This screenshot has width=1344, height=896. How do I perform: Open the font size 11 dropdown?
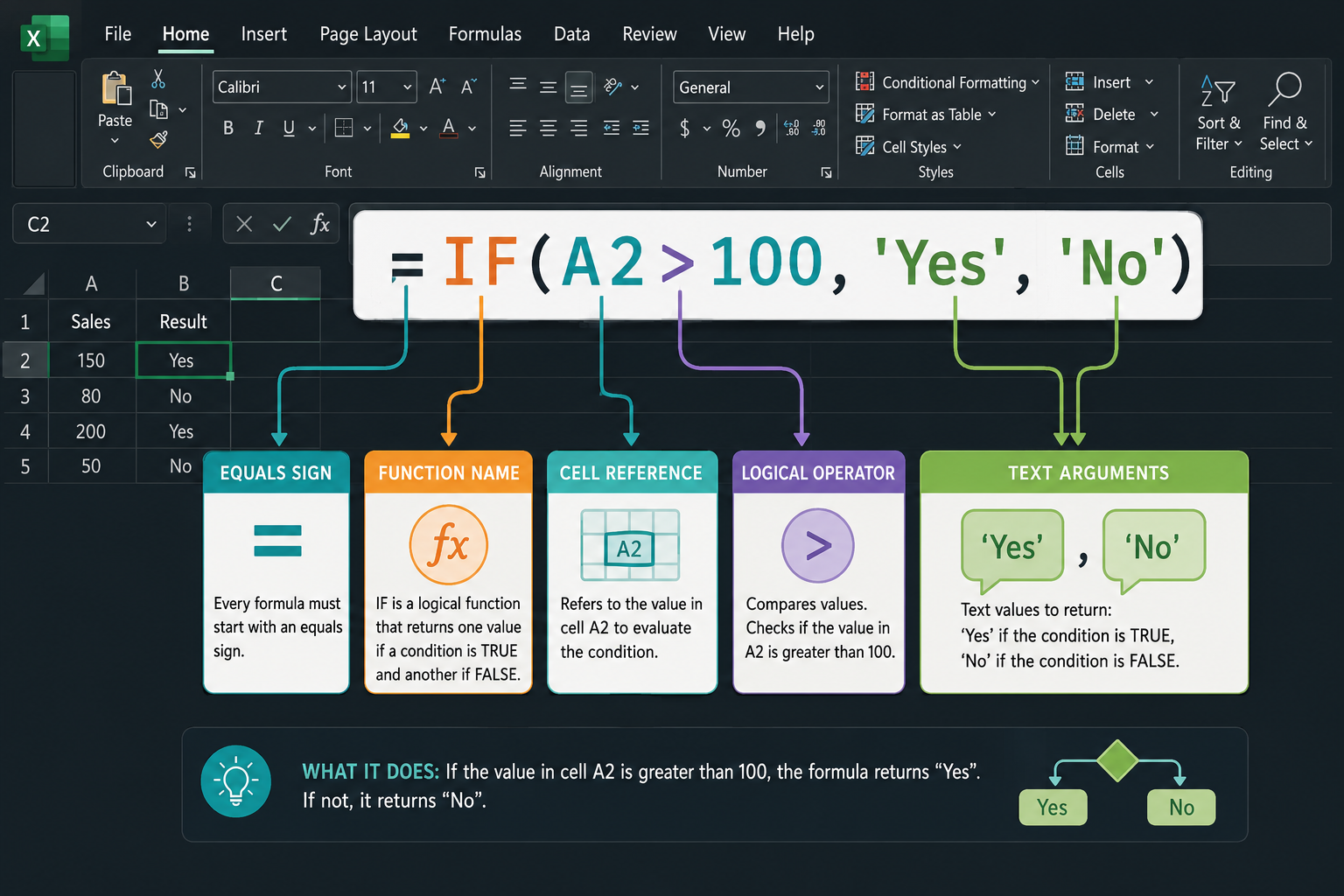coord(408,87)
